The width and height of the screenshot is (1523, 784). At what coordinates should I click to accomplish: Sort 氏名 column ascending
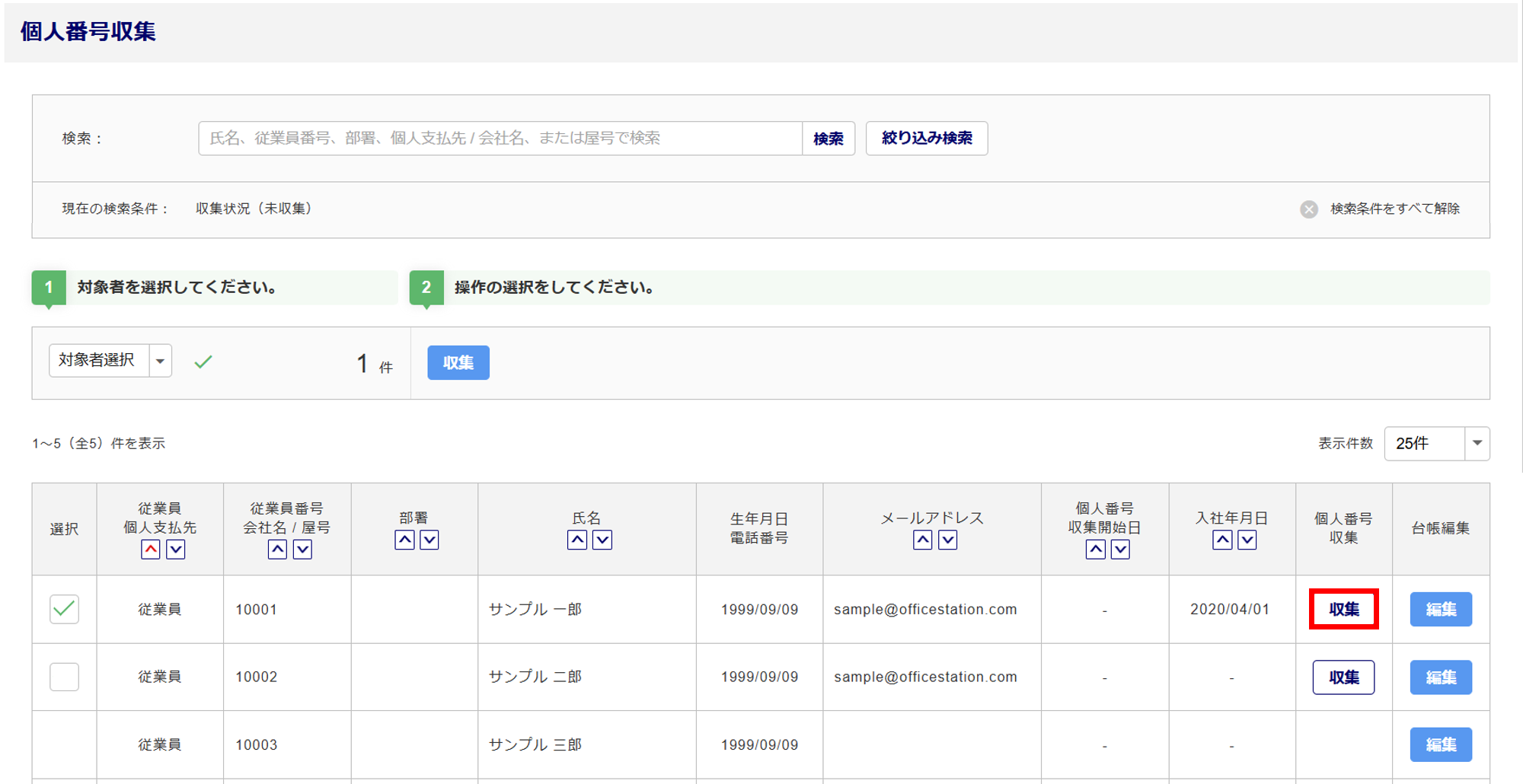pyautogui.click(x=577, y=540)
